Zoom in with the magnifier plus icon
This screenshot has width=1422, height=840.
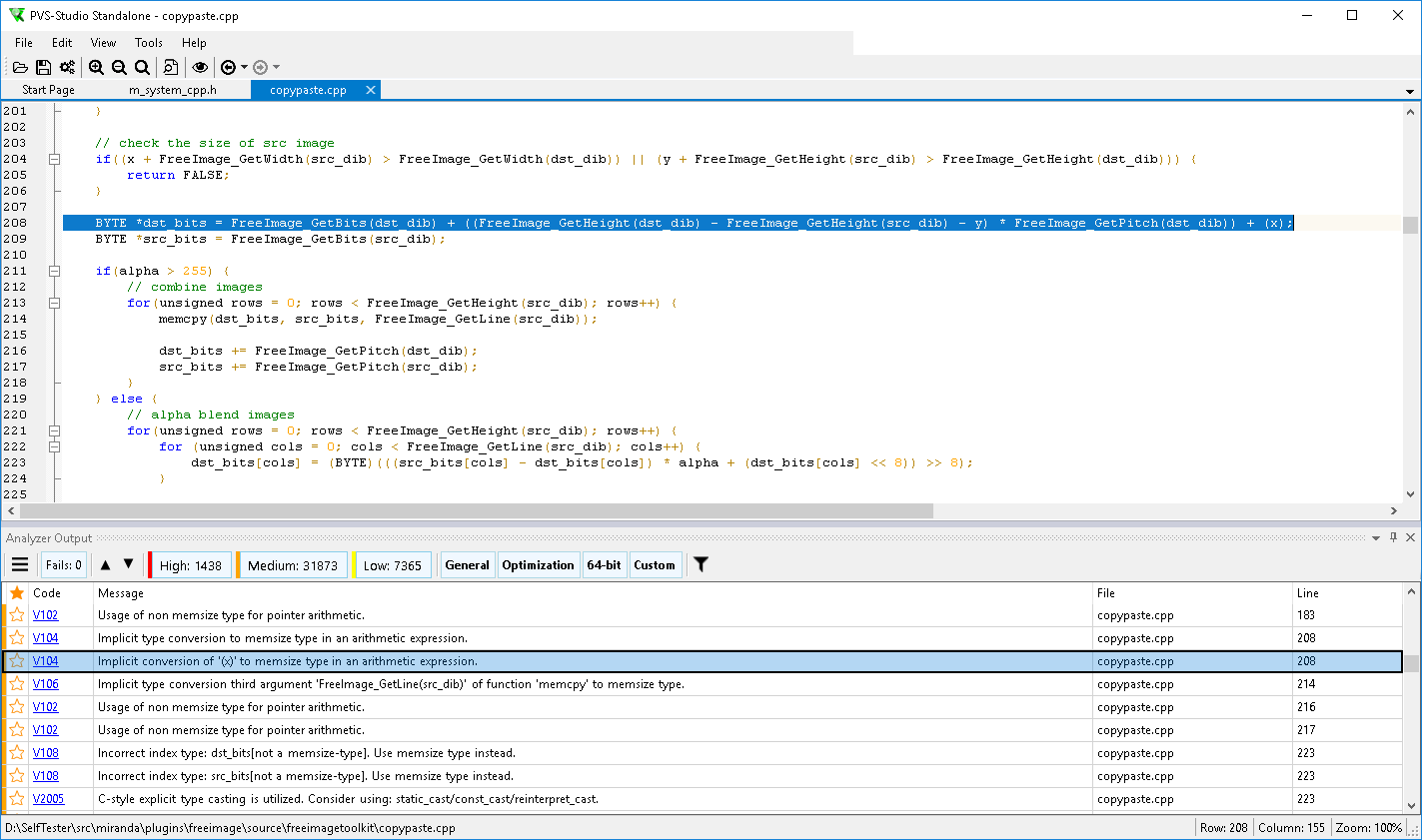96,67
